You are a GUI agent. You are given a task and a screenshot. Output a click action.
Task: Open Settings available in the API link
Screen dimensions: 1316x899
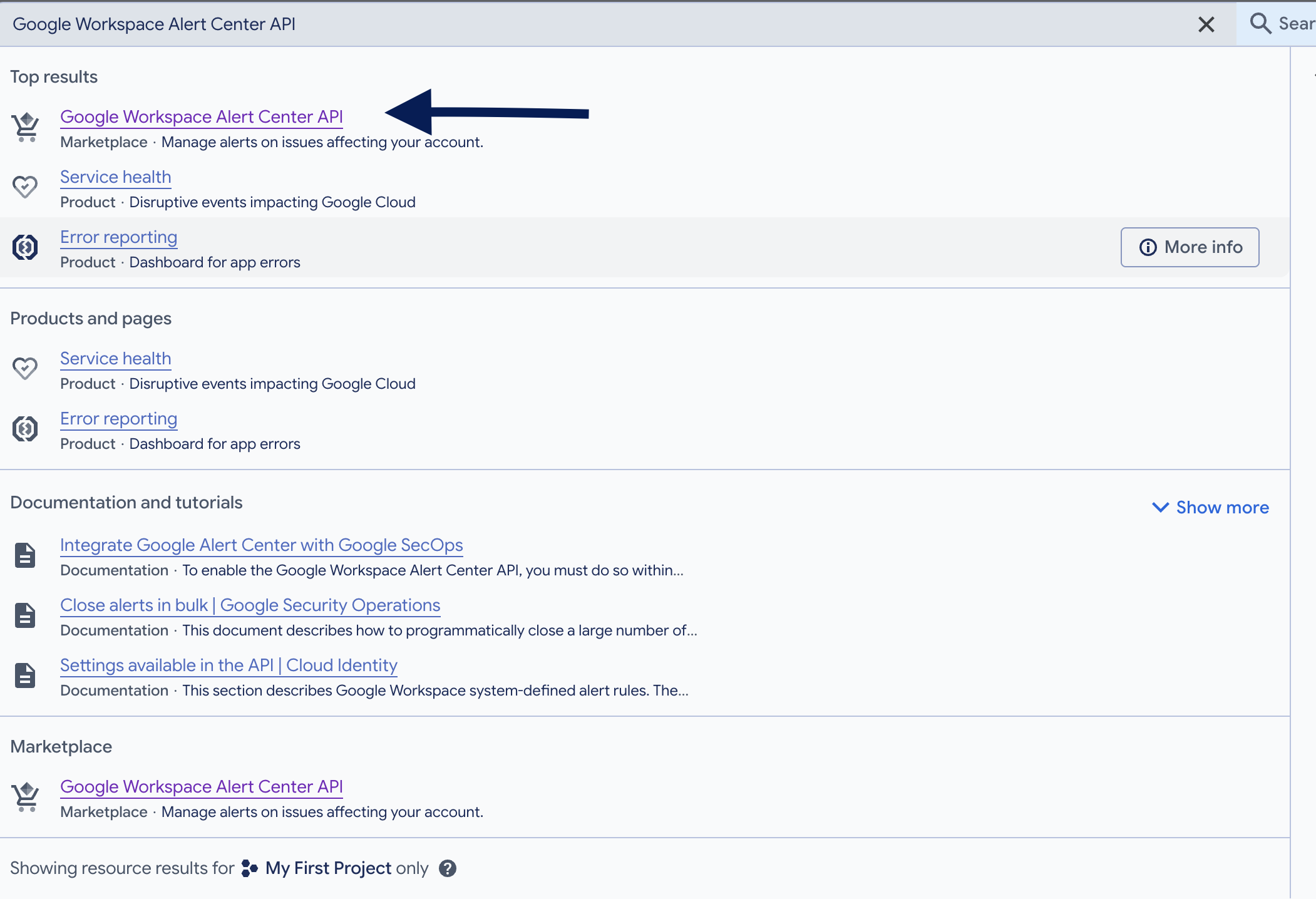229,665
